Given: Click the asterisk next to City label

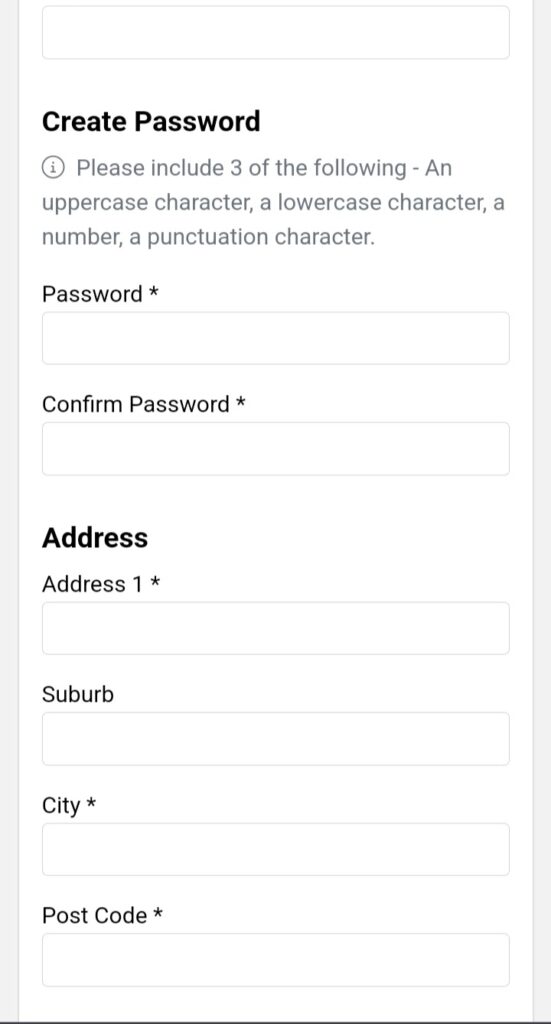Looking at the screenshot, I should point(91,803).
